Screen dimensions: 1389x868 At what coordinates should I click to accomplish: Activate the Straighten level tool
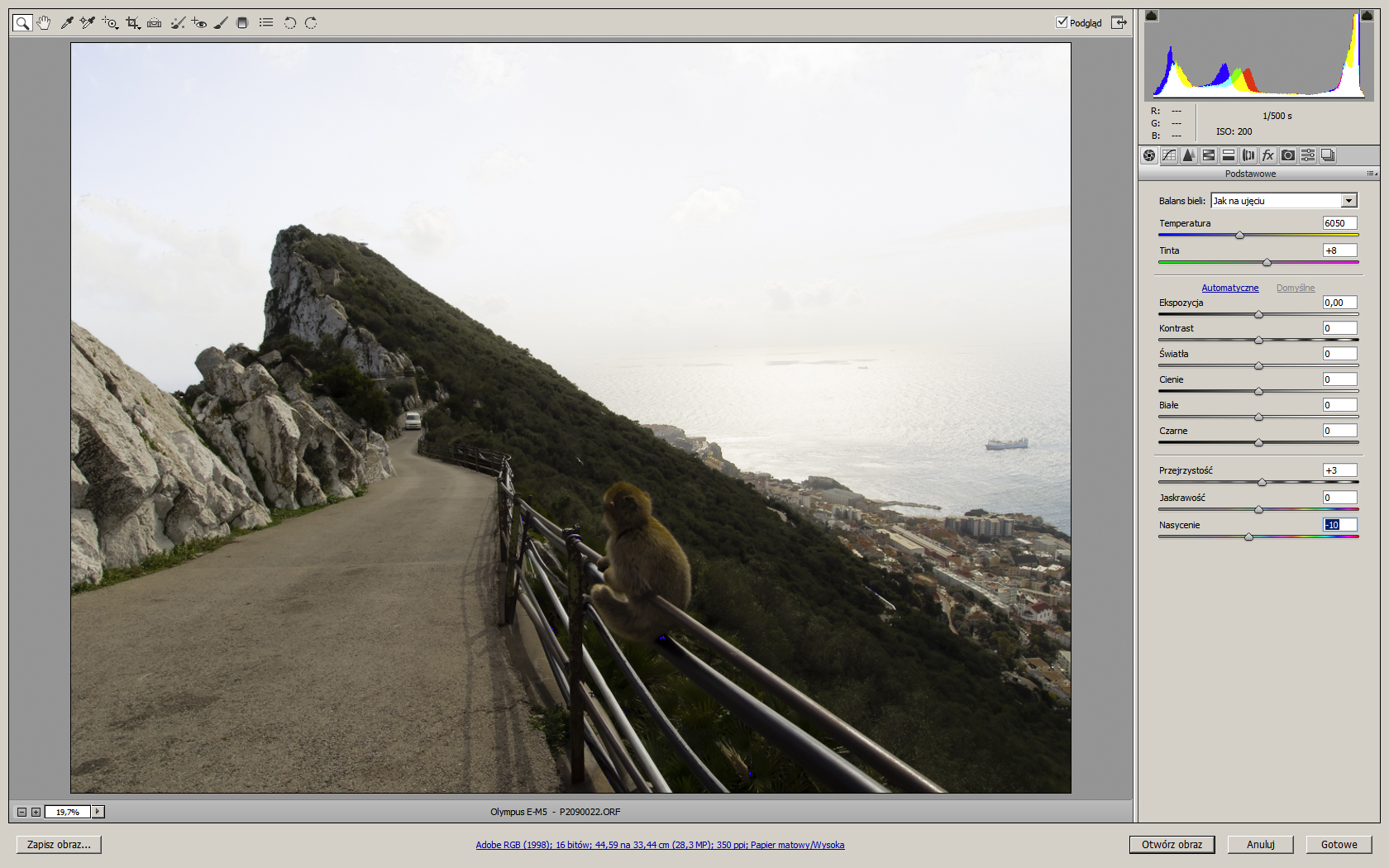(x=155, y=23)
